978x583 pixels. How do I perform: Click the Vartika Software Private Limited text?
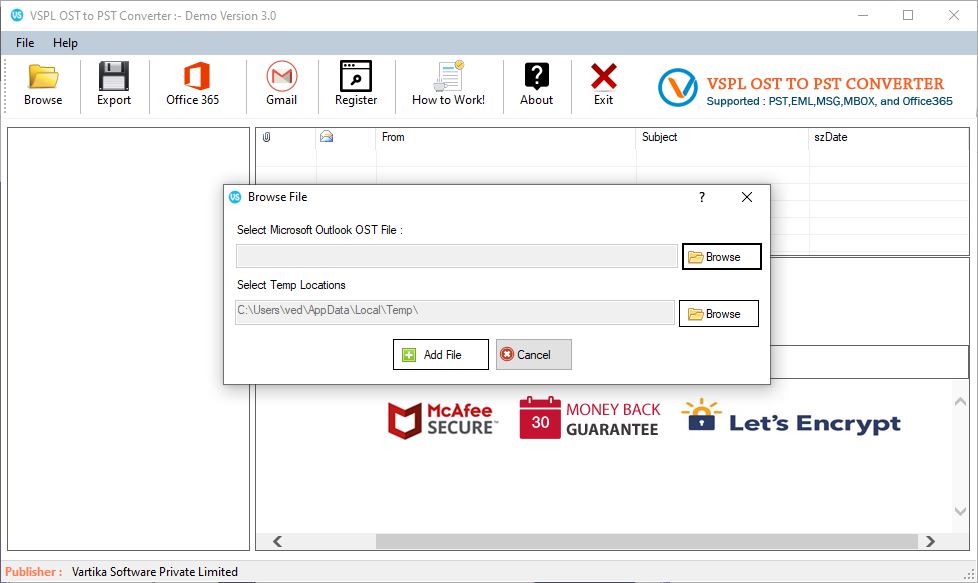155,572
